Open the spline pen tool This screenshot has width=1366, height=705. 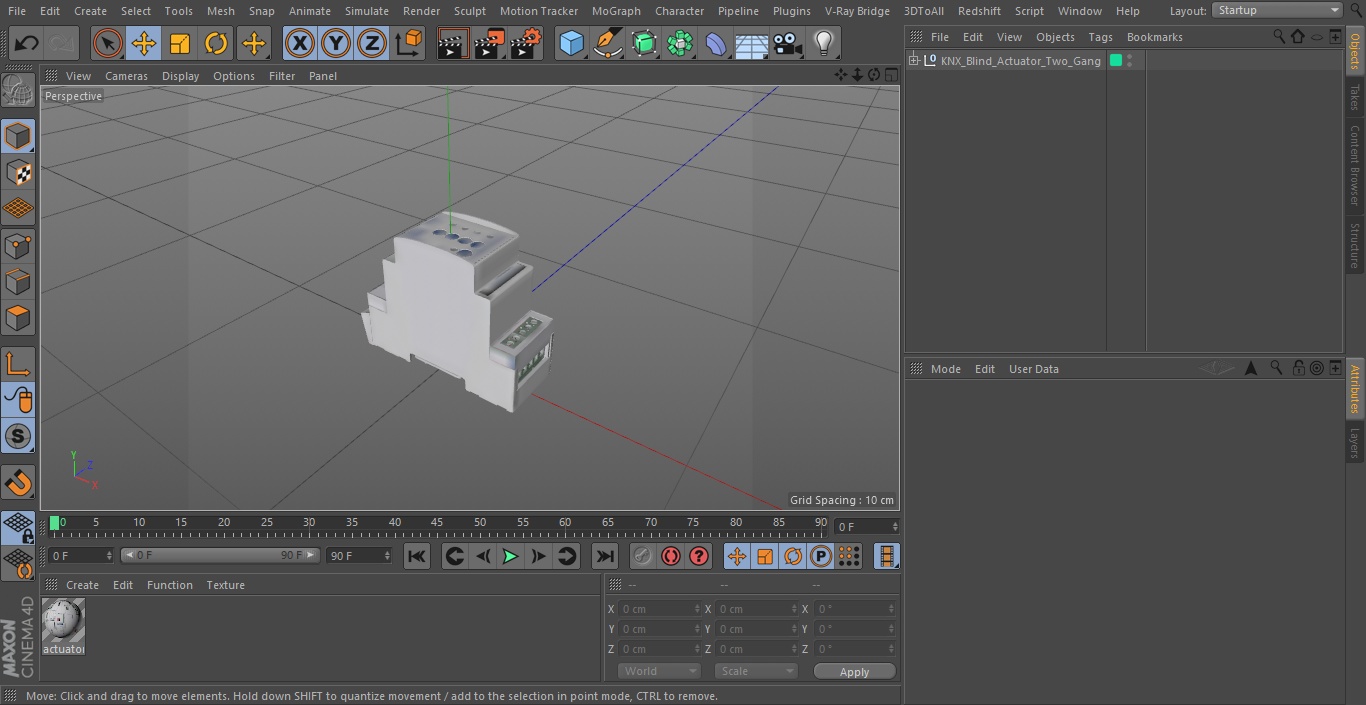click(607, 43)
